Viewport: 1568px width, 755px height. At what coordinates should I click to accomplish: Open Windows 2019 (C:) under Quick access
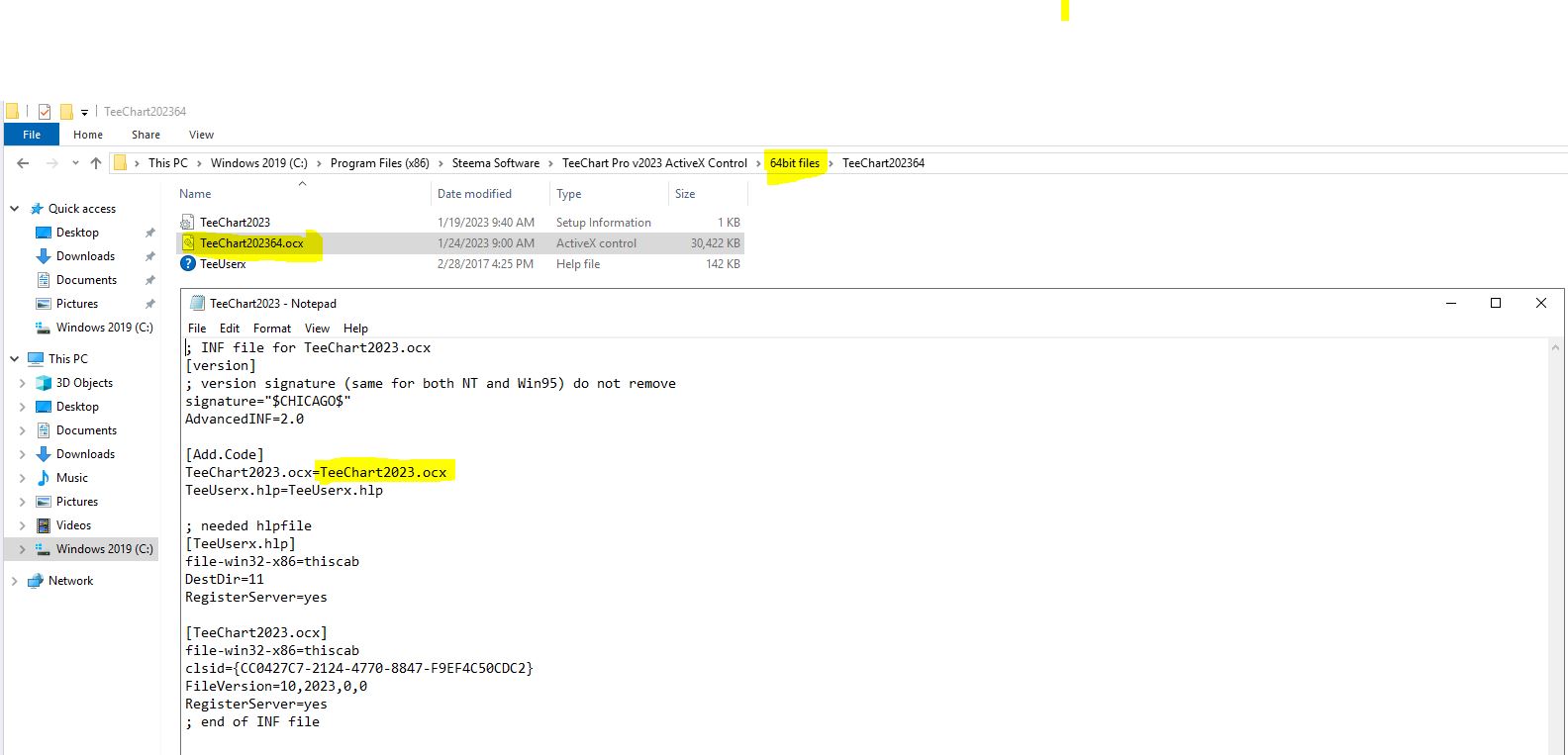[105, 328]
